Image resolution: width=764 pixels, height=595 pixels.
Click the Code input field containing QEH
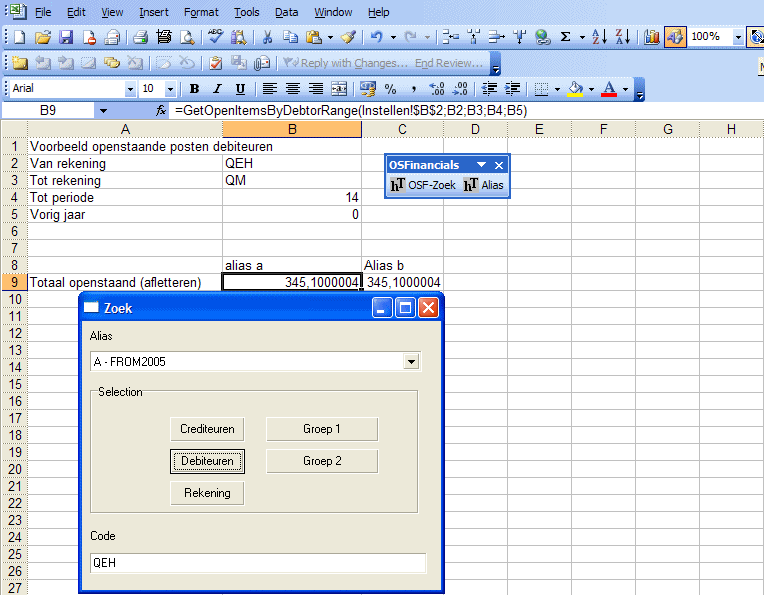pos(258,563)
